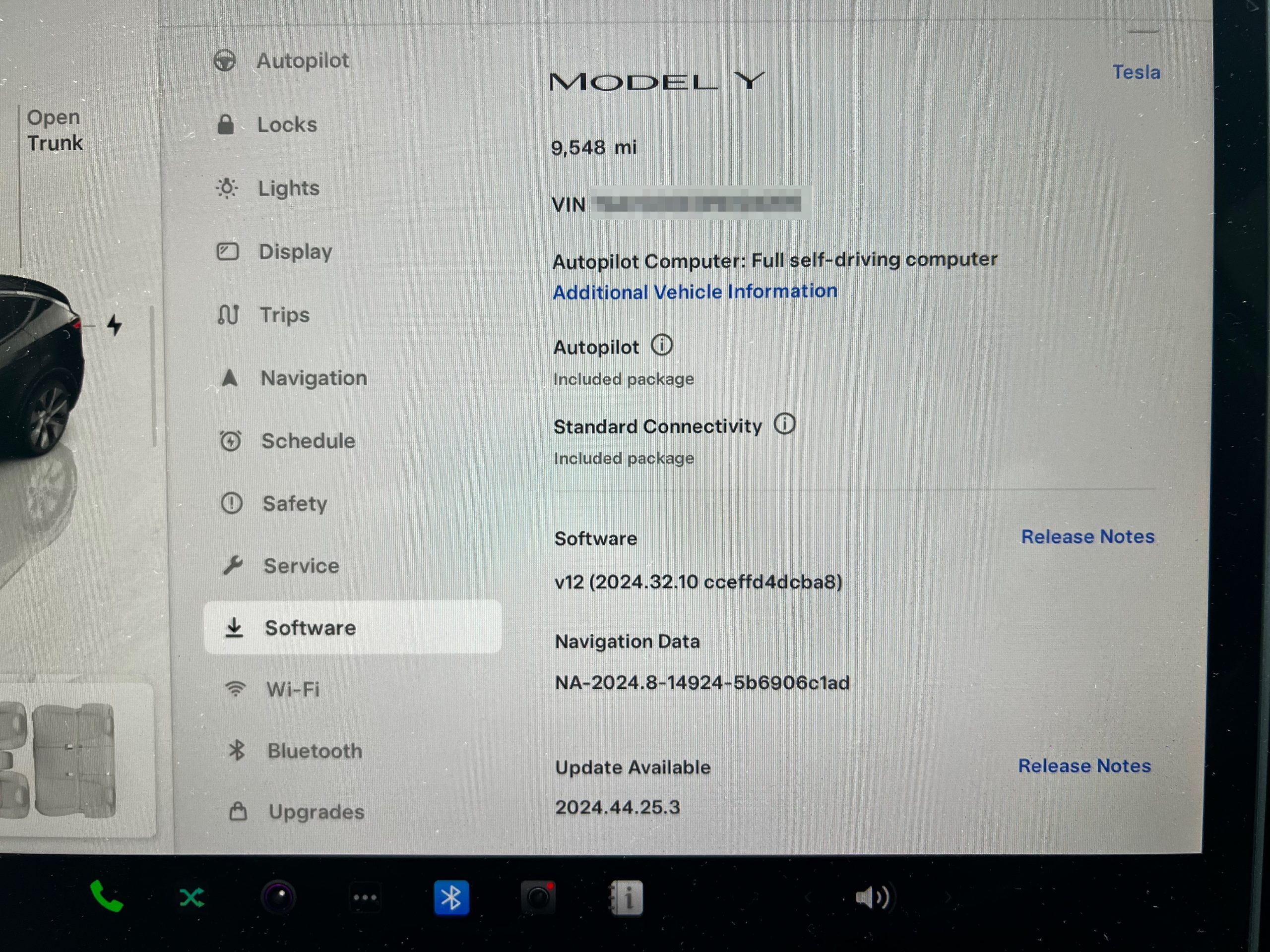The width and height of the screenshot is (1270, 952).
Task: Tap the speaker volume icon
Action: click(871, 897)
